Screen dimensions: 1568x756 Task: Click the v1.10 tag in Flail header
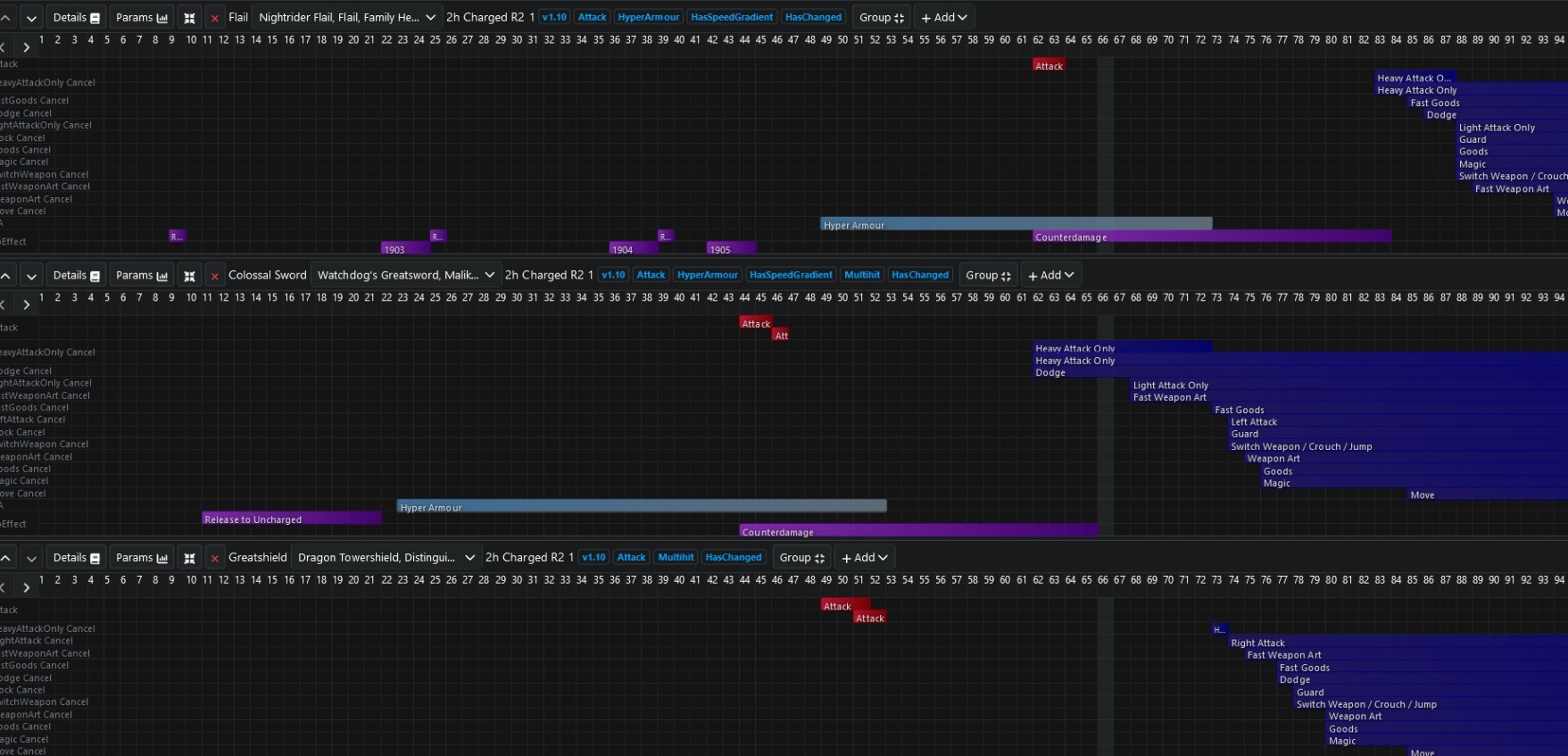(x=554, y=17)
